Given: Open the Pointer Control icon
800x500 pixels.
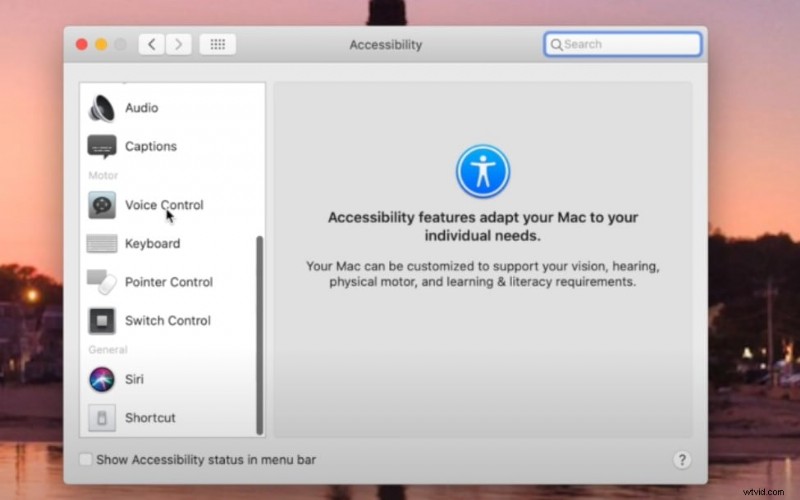Looking at the screenshot, I should [102, 282].
